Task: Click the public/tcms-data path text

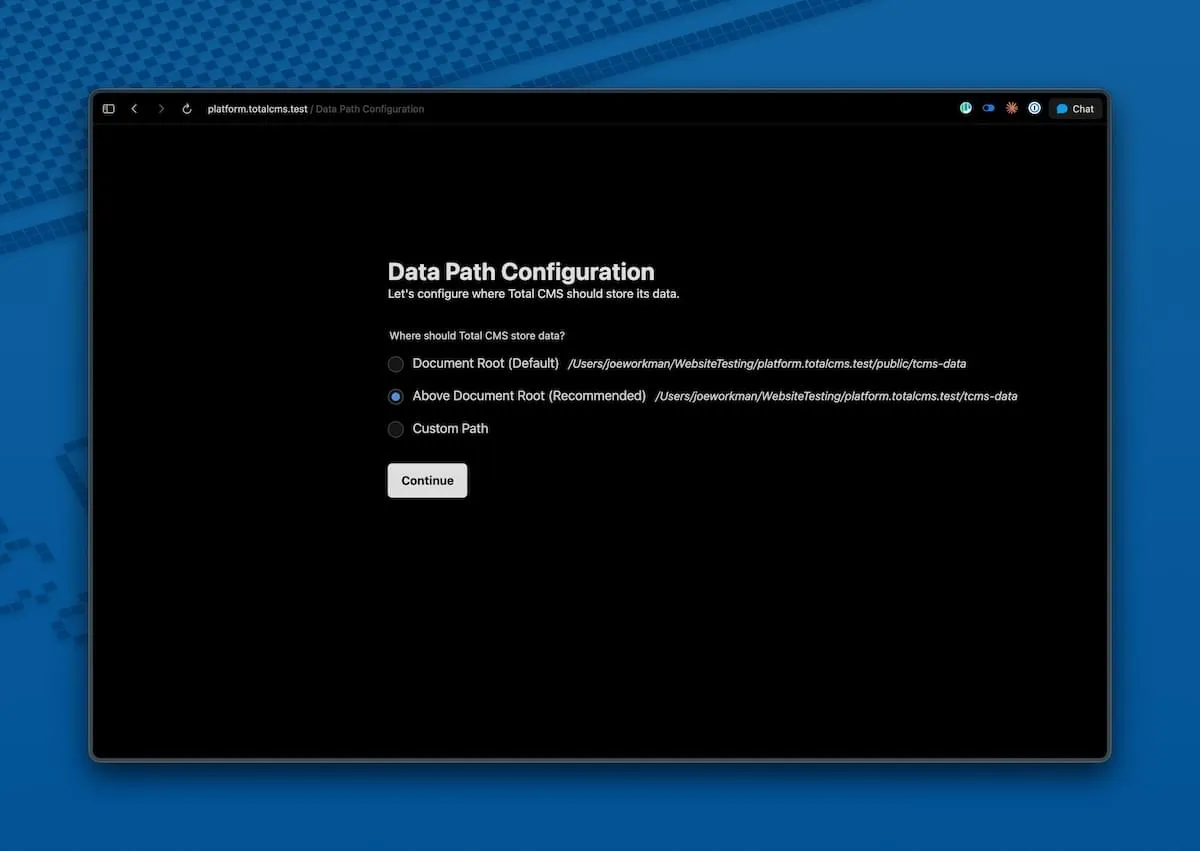Action: 767,364
